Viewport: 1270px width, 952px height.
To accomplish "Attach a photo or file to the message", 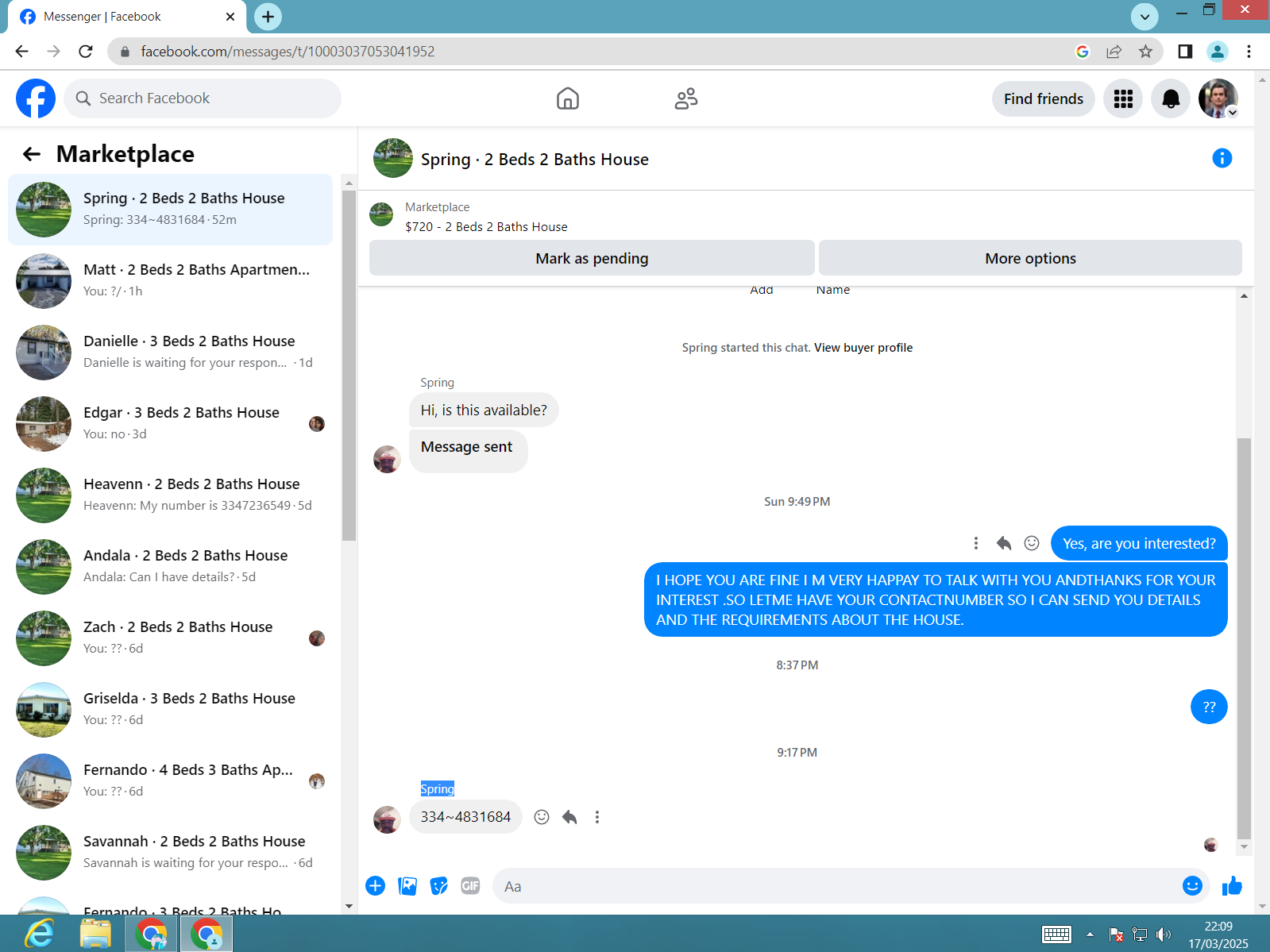I will coord(407,886).
